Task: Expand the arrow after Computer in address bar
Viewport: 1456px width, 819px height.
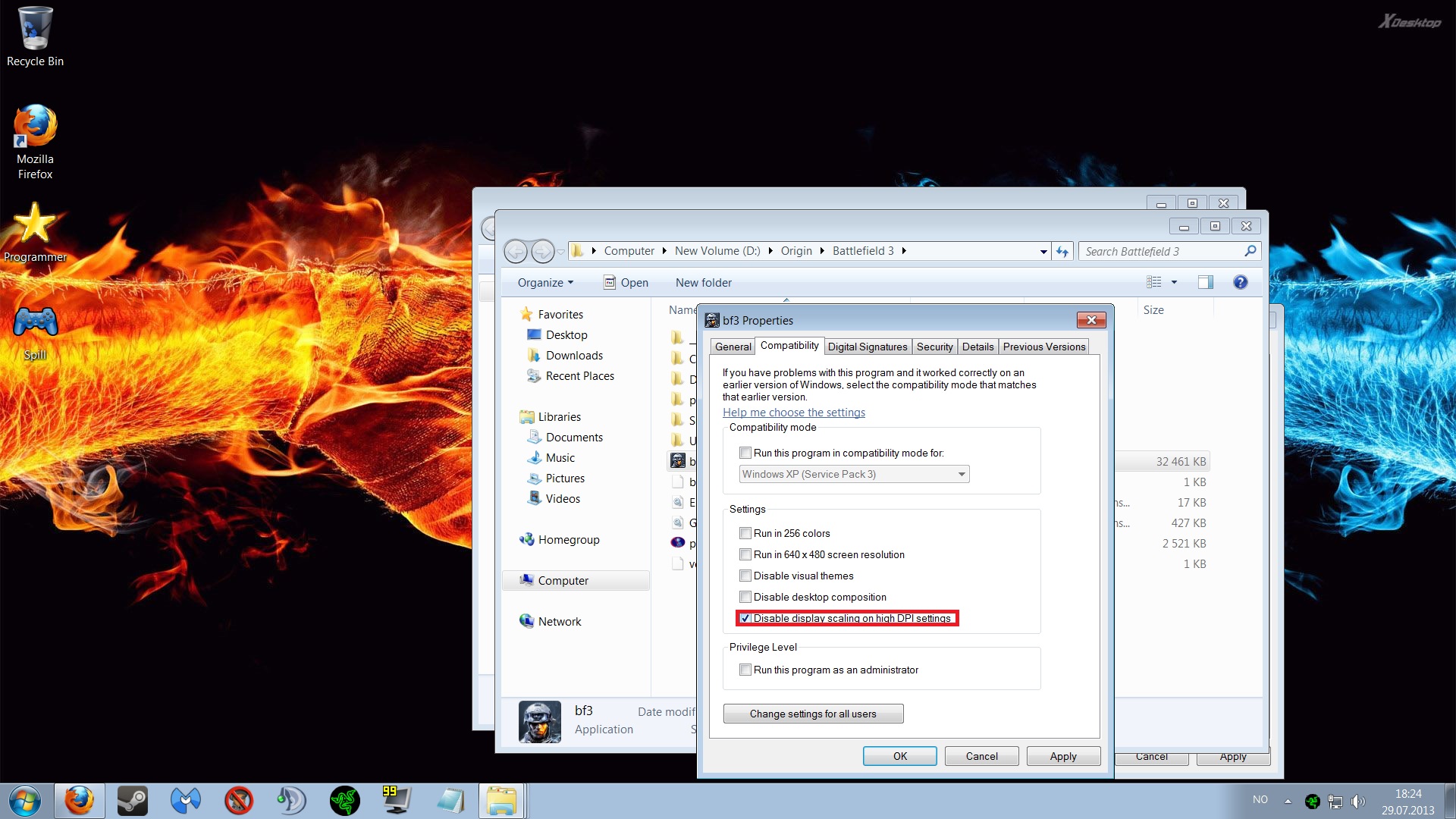Action: (664, 251)
